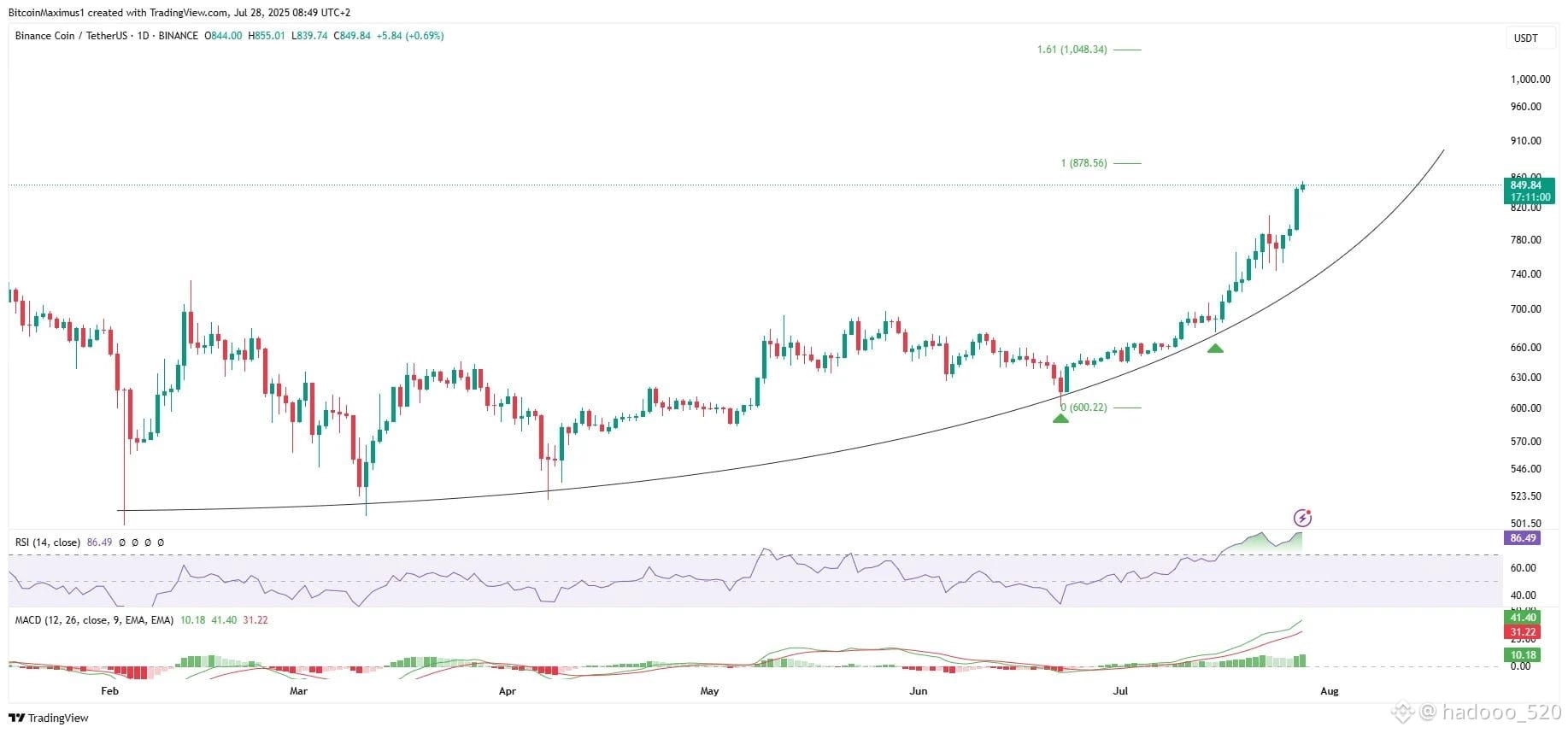The width and height of the screenshot is (1568, 733).
Task: Click the 630.00 price axis label
Action: click(x=1525, y=378)
